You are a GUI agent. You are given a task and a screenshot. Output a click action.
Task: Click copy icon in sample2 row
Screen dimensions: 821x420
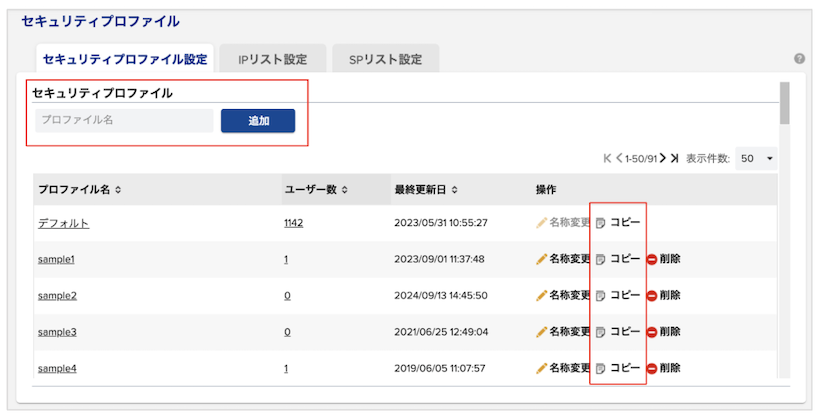pyautogui.click(x=601, y=296)
